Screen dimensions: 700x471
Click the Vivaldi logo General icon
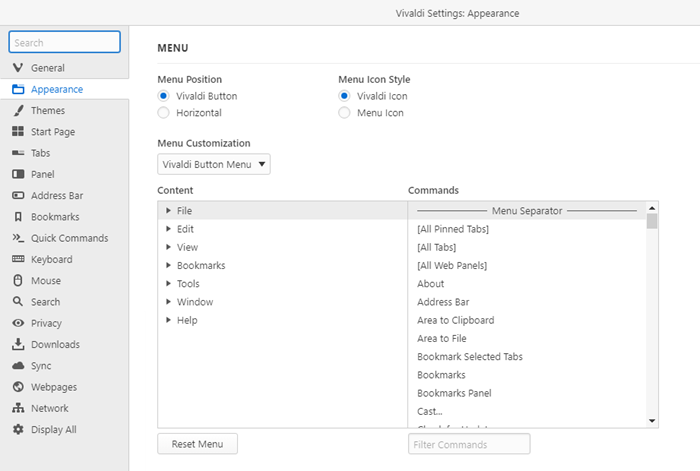tap(18, 68)
